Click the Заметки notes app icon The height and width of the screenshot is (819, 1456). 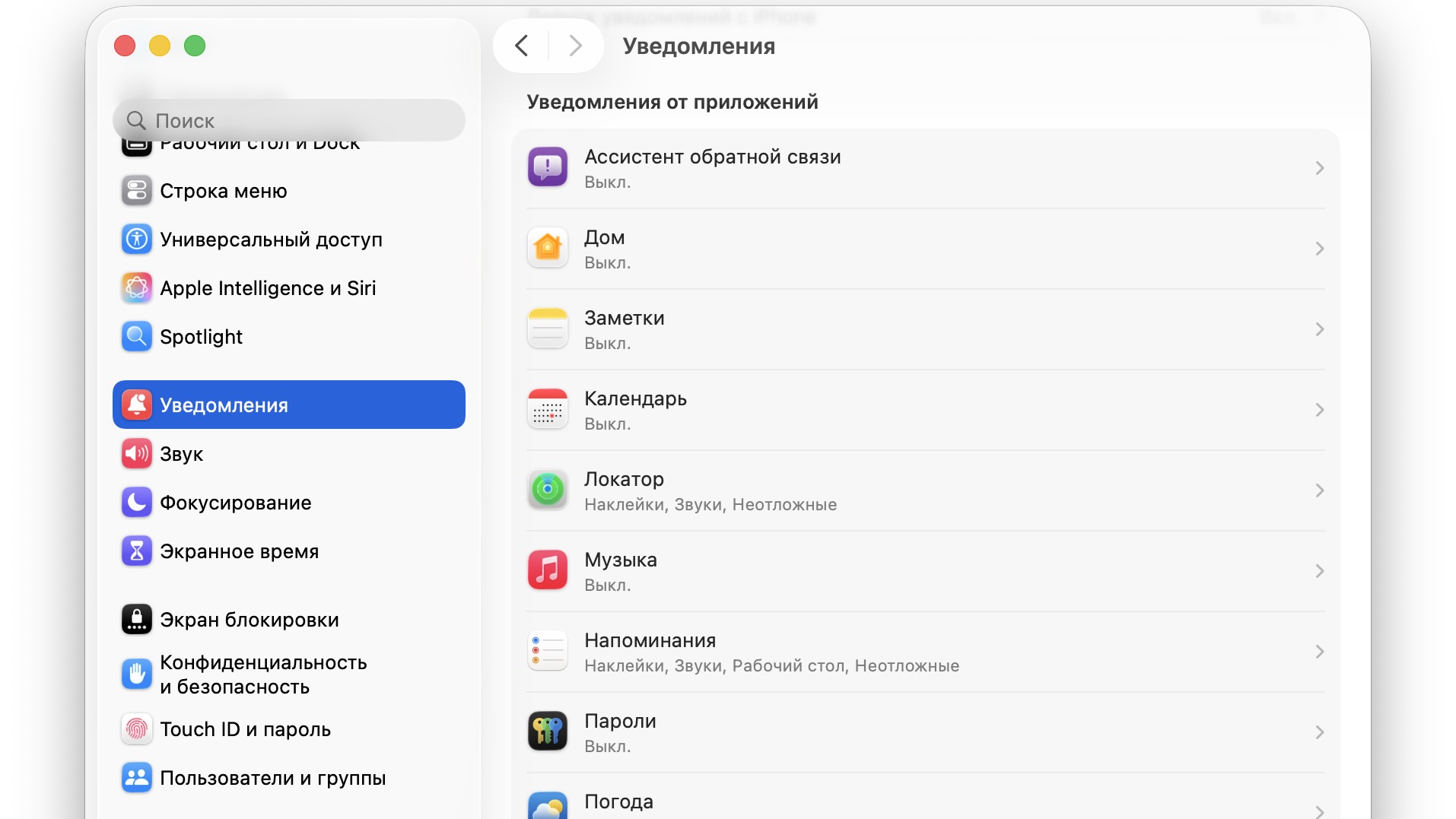[548, 329]
